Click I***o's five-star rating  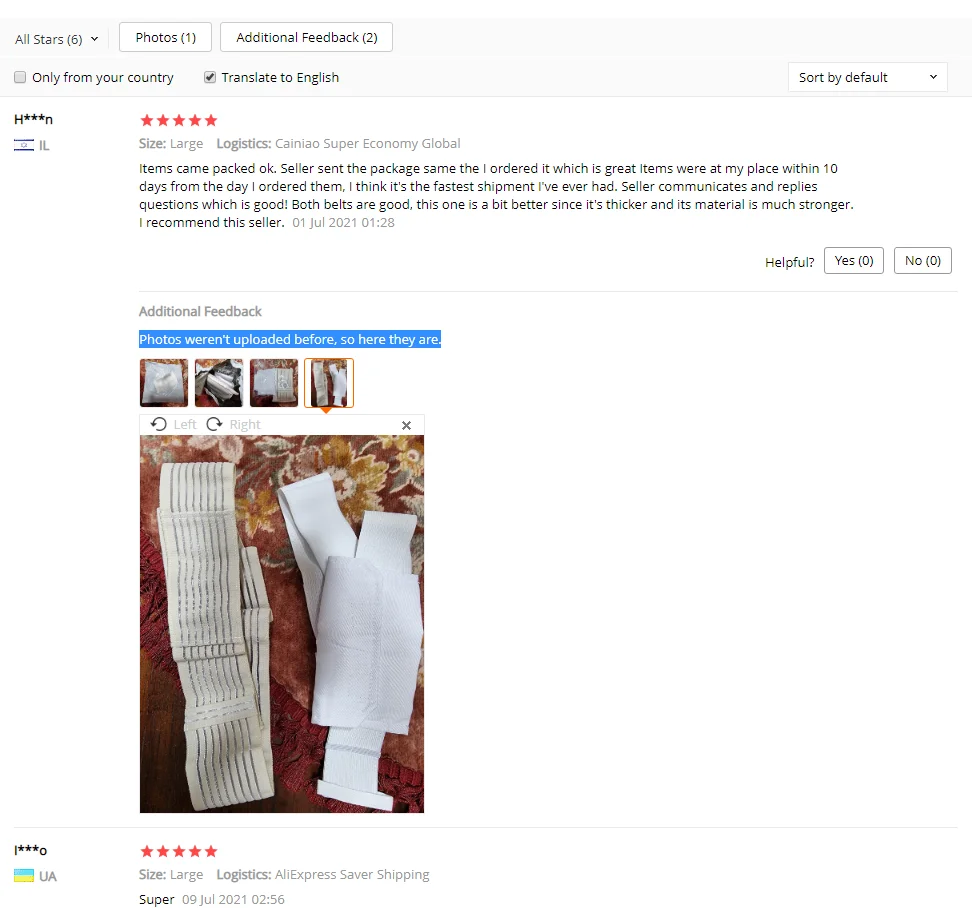179,851
